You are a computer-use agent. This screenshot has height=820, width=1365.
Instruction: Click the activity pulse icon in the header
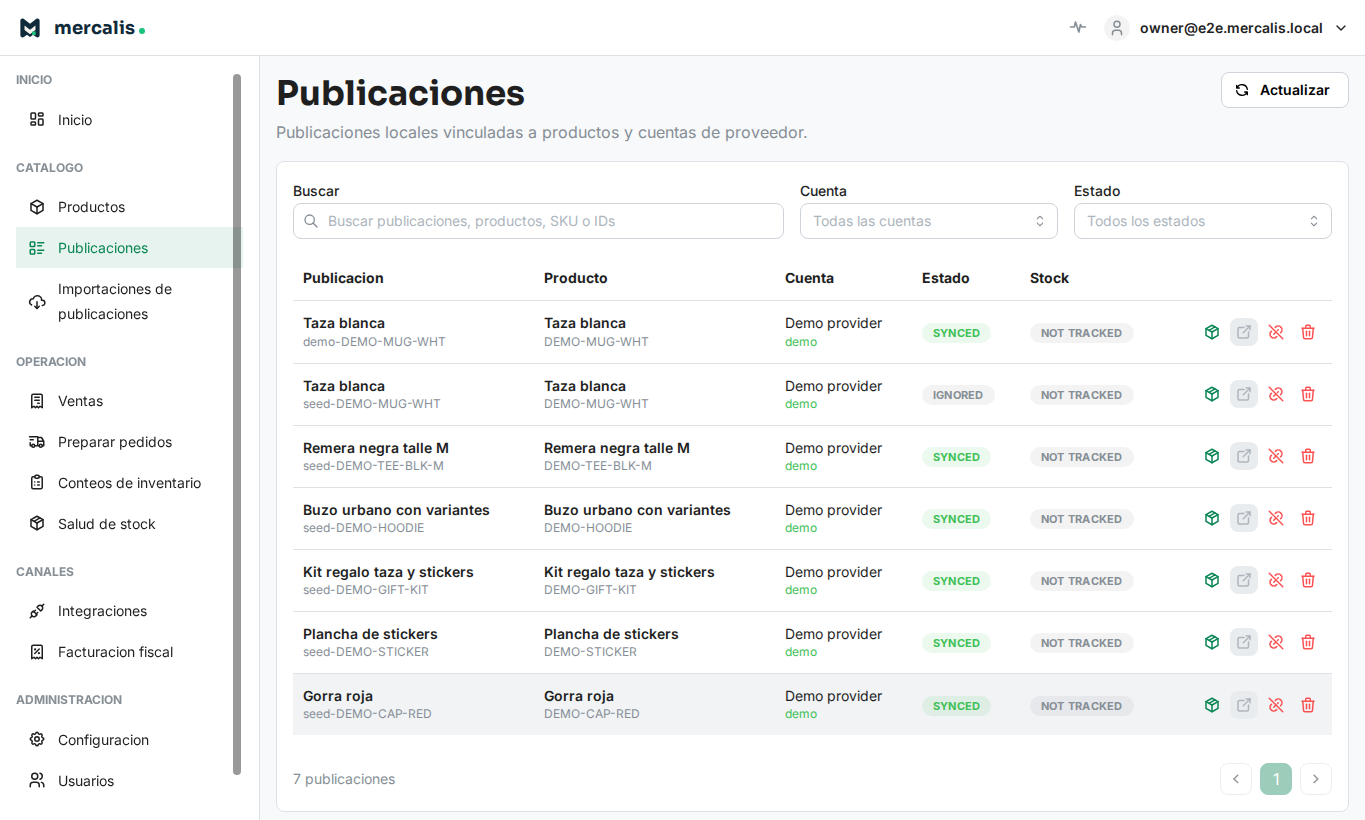pyautogui.click(x=1077, y=28)
